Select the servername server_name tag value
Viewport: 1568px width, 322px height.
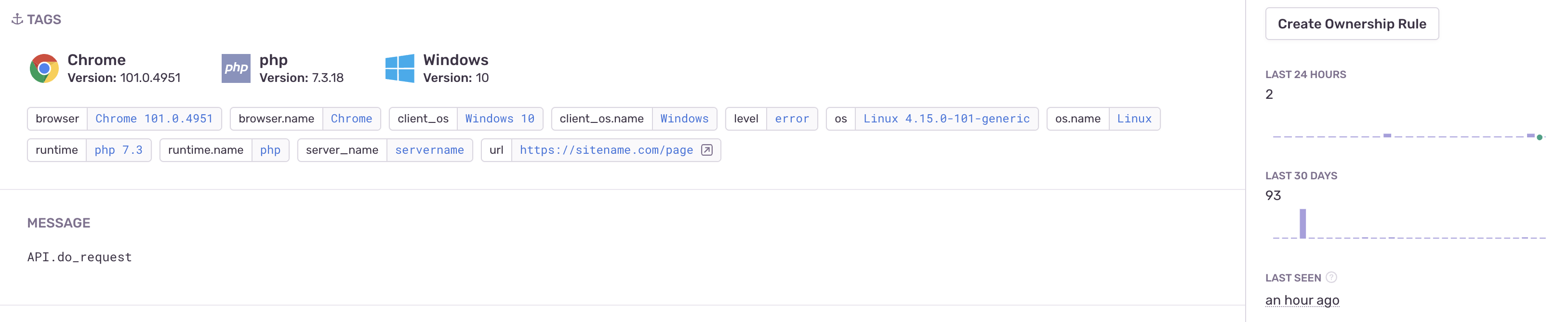(x=430, y=150)
